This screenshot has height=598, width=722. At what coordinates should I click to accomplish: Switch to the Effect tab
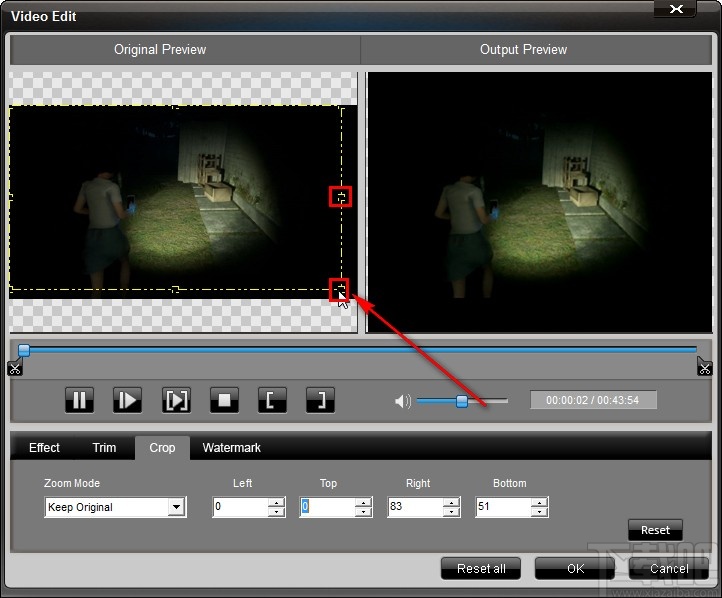[x=44, y=447]
